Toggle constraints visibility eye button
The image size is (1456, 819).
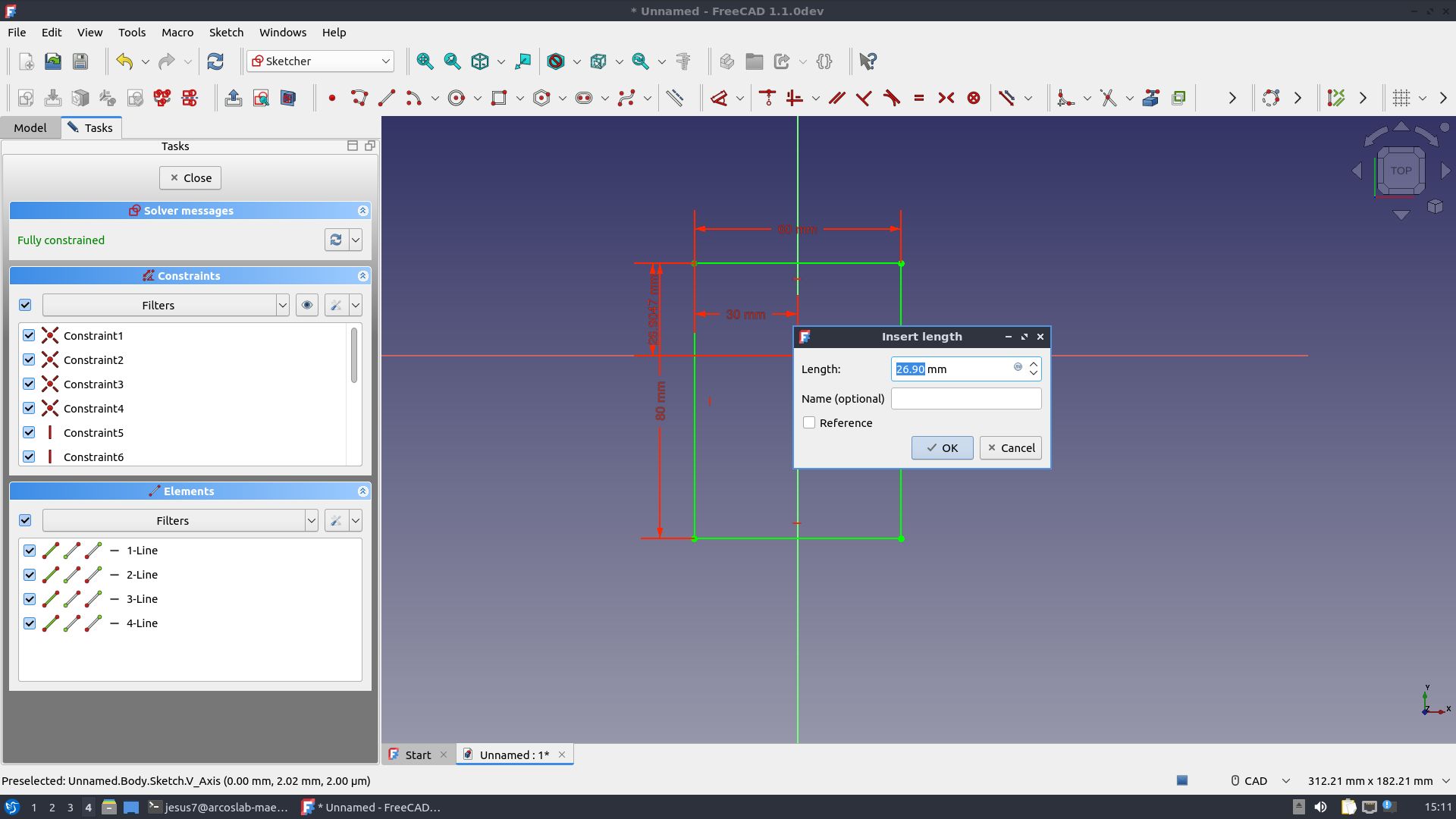[x=307, y=305]
